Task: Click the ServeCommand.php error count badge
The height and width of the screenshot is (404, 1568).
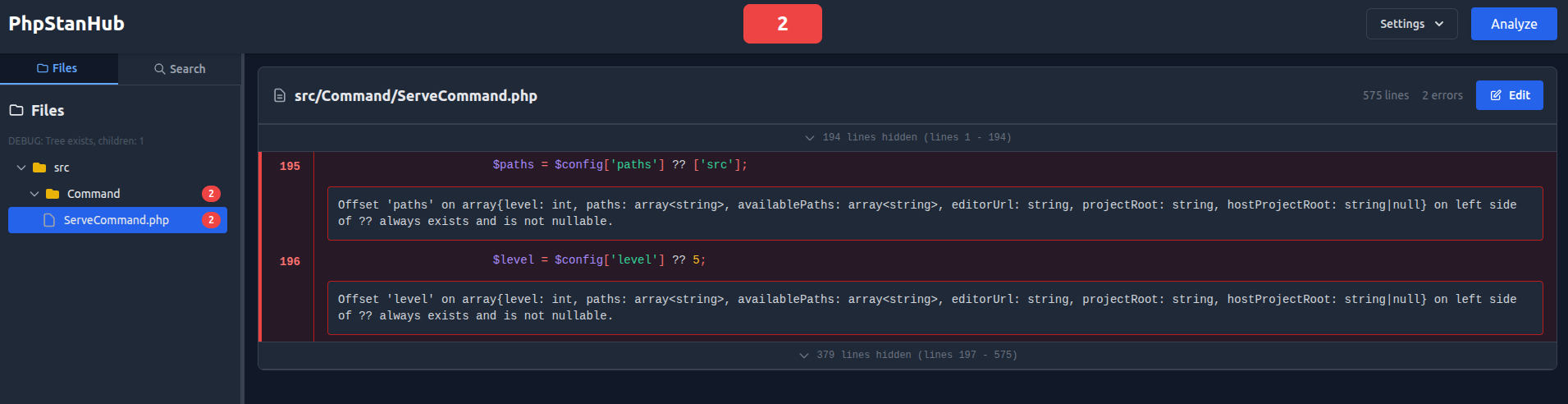Action: (x=211, y=220)
